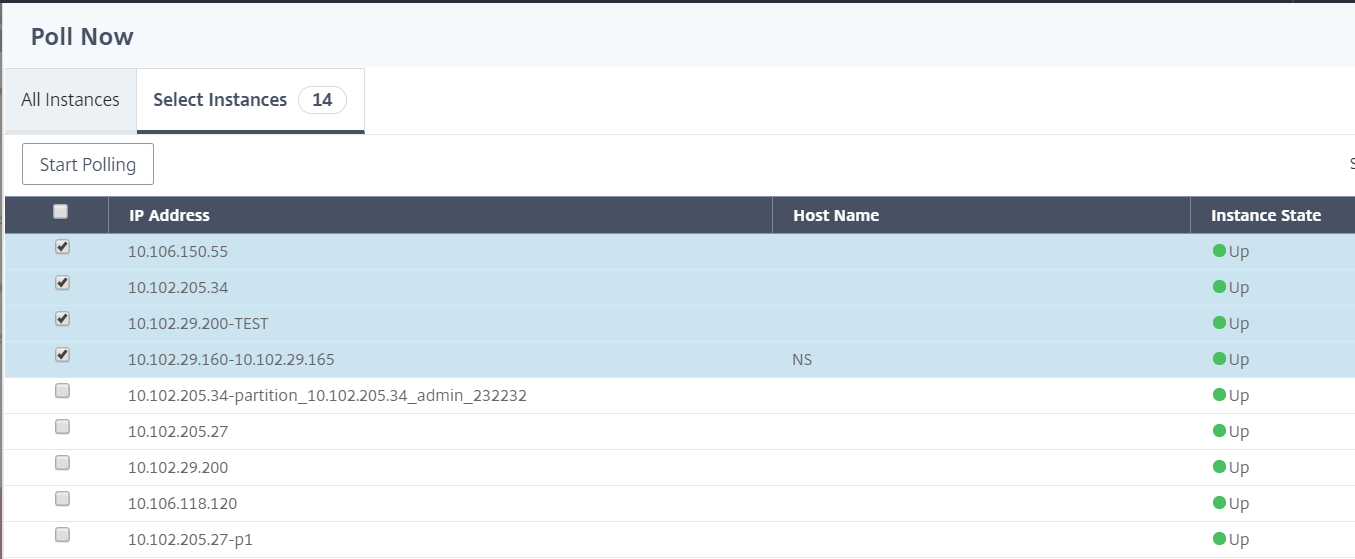Click the green Up status icon for 10.102.205.34
The height and width of the screenshot is (559, 1355).
pyautogui.click(x=1219, y=287)
